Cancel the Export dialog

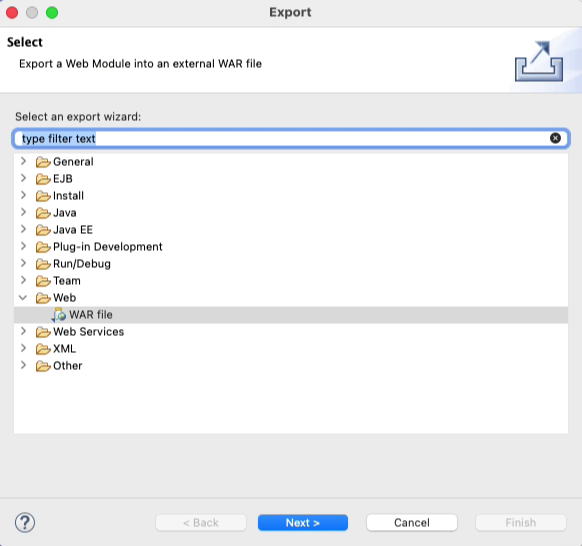(x=412, y=523)
